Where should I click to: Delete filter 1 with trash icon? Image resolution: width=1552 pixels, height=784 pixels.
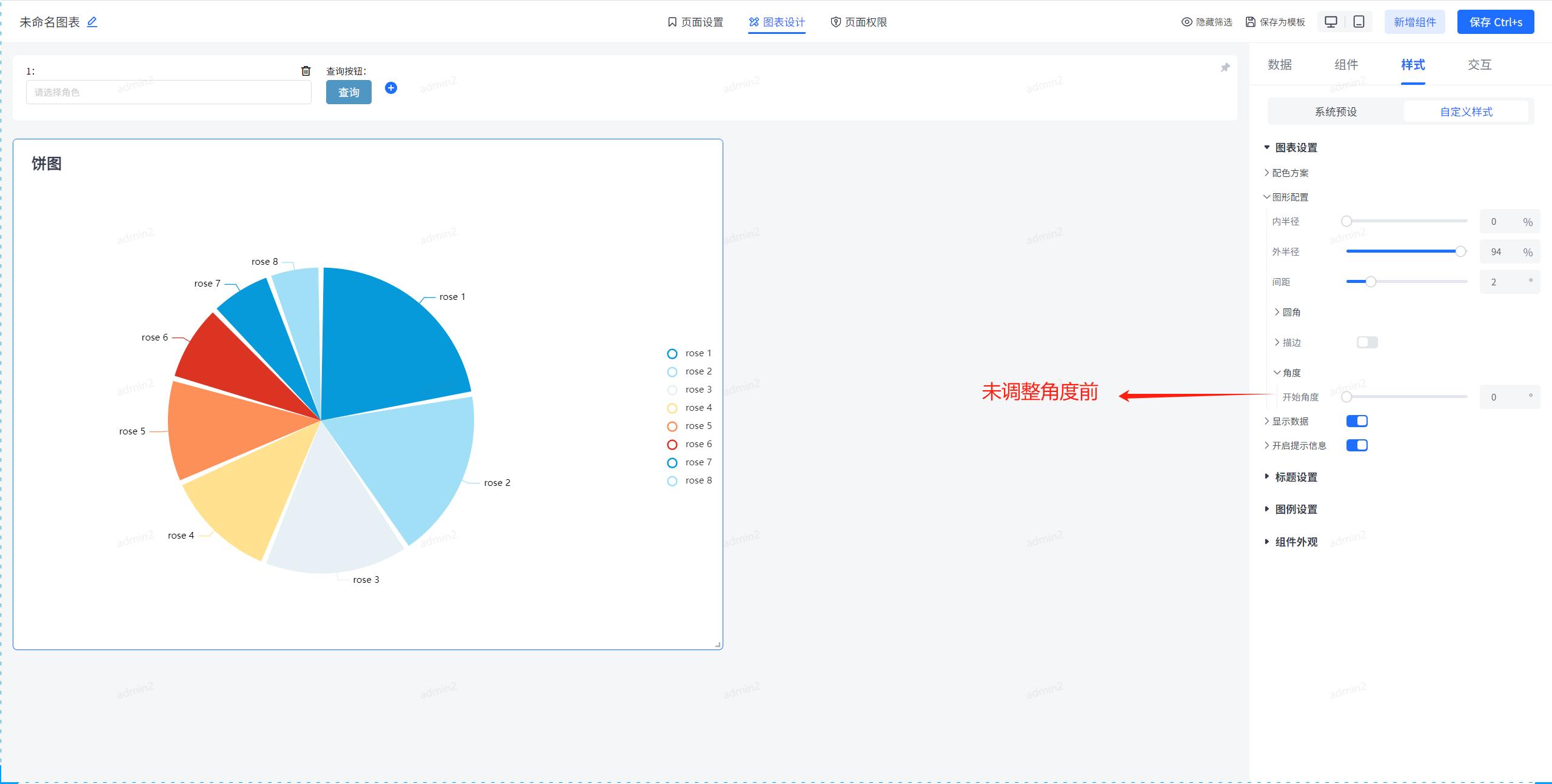coord(306,71)
